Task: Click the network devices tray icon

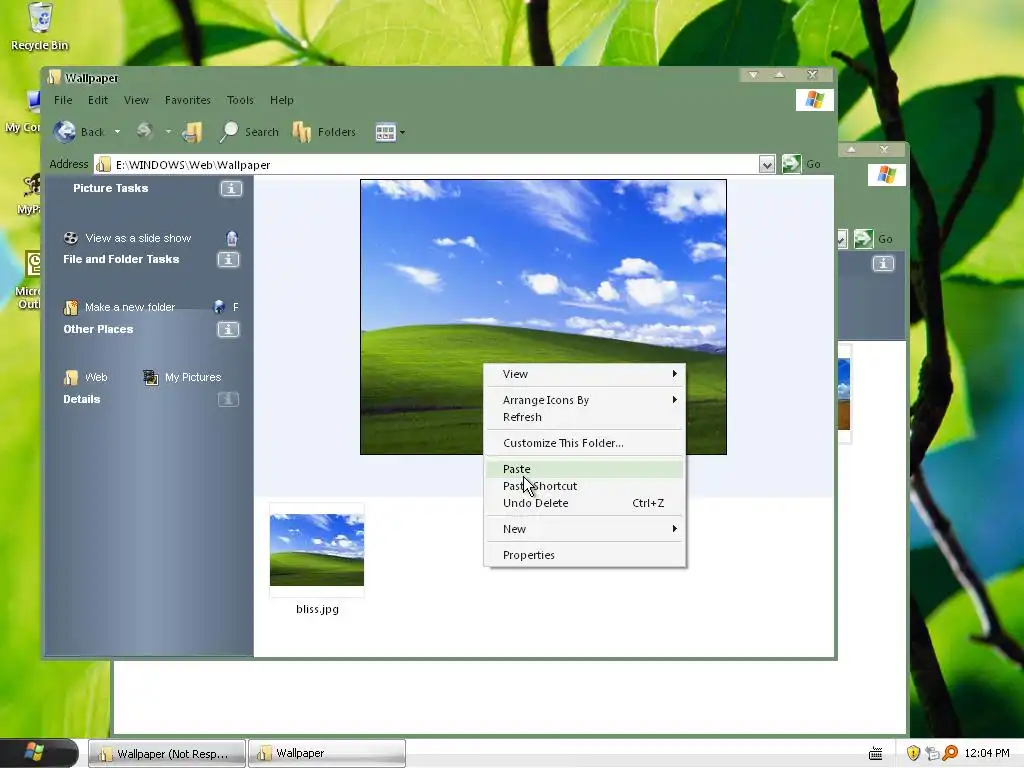Action: tap(932, 753)
